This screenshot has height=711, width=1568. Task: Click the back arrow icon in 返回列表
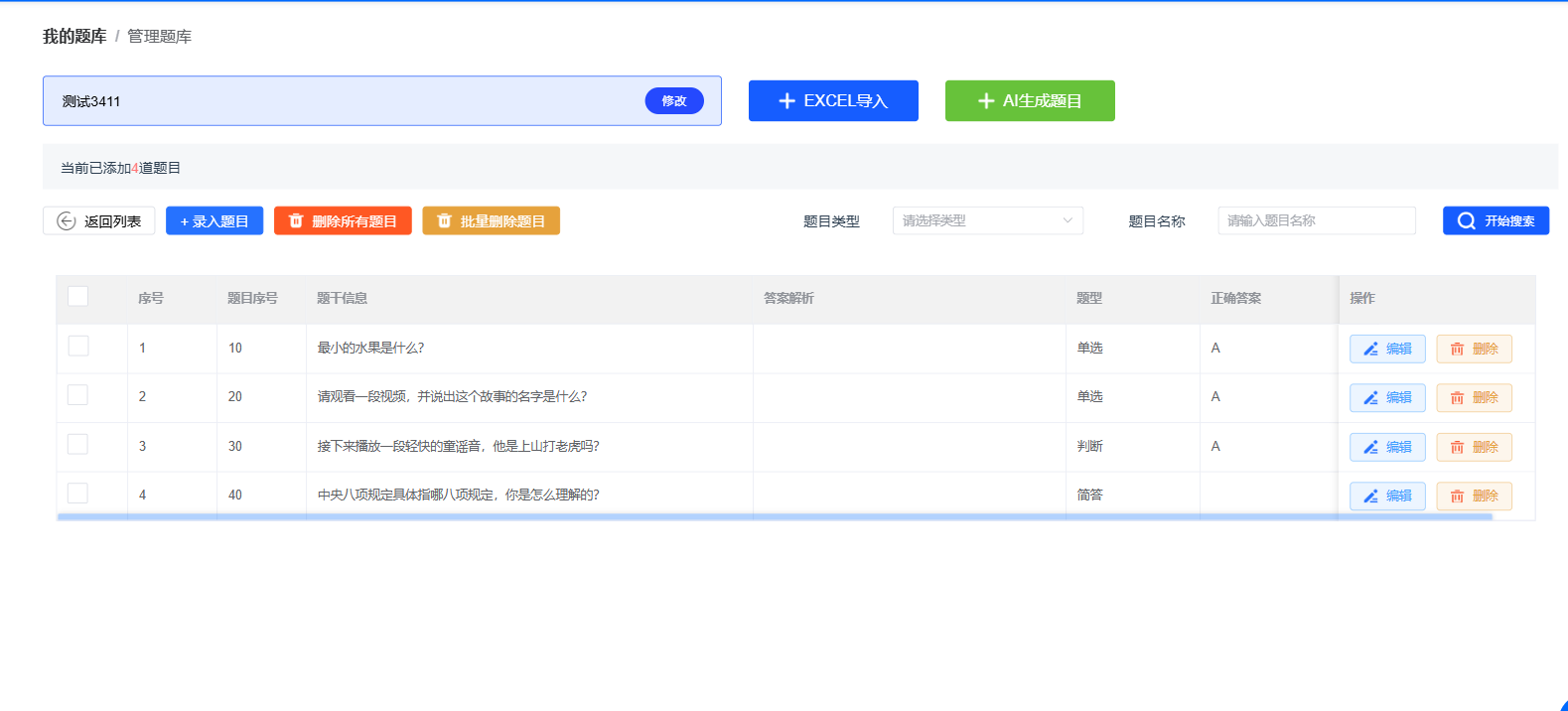click(67, 221)
